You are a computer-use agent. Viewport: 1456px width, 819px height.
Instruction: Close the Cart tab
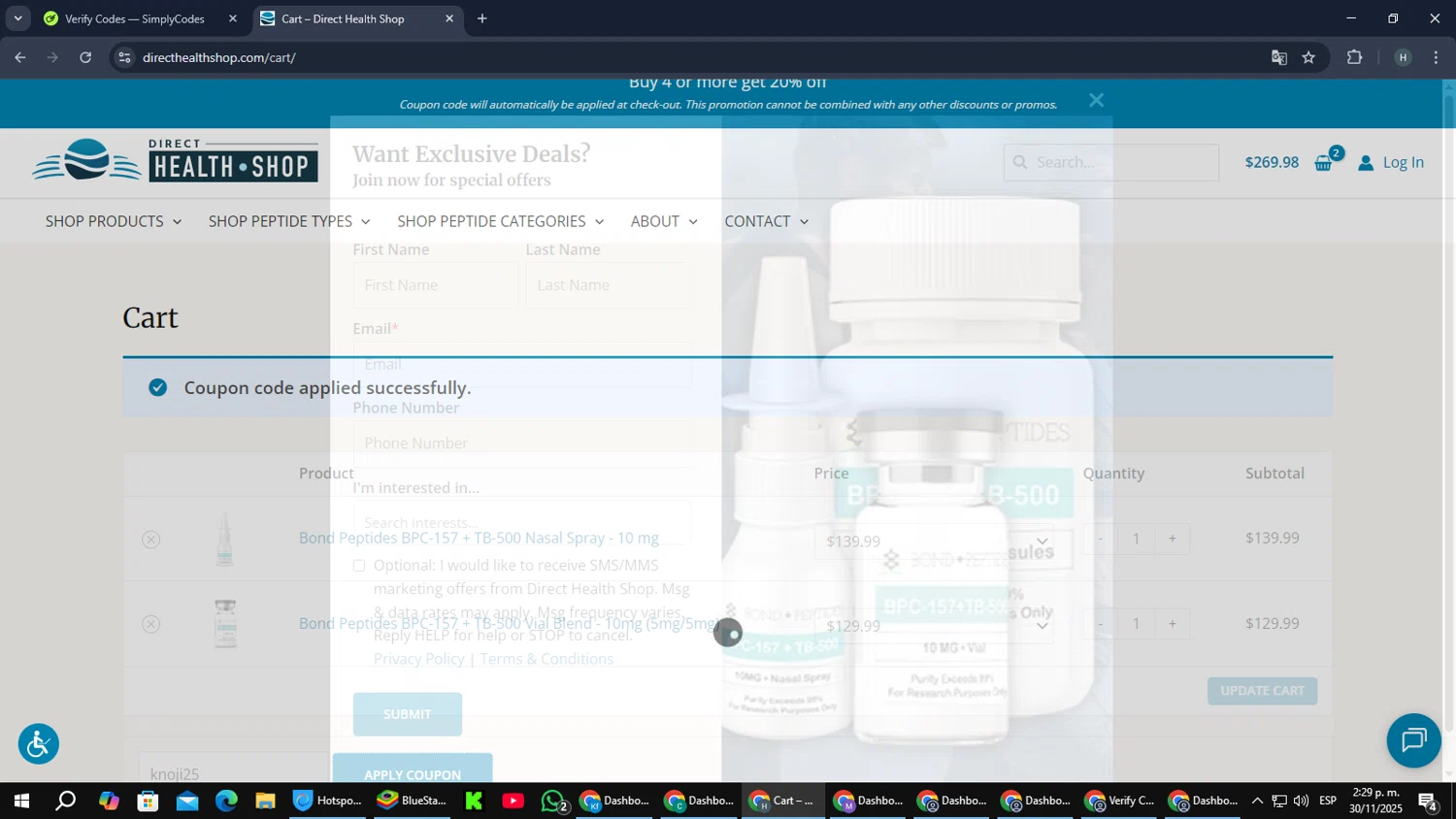point(449,18)
